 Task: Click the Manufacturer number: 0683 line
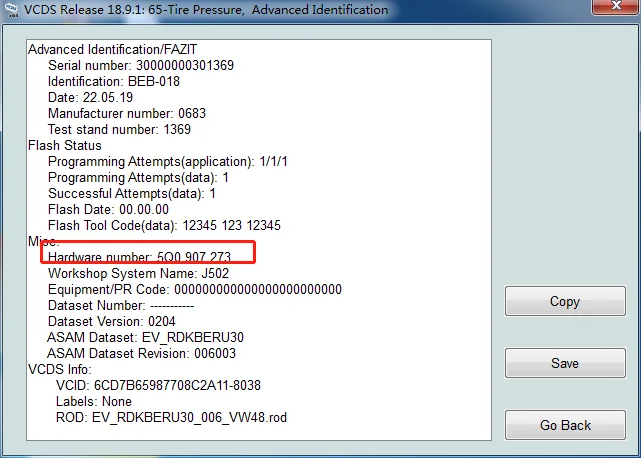point(127,113)
